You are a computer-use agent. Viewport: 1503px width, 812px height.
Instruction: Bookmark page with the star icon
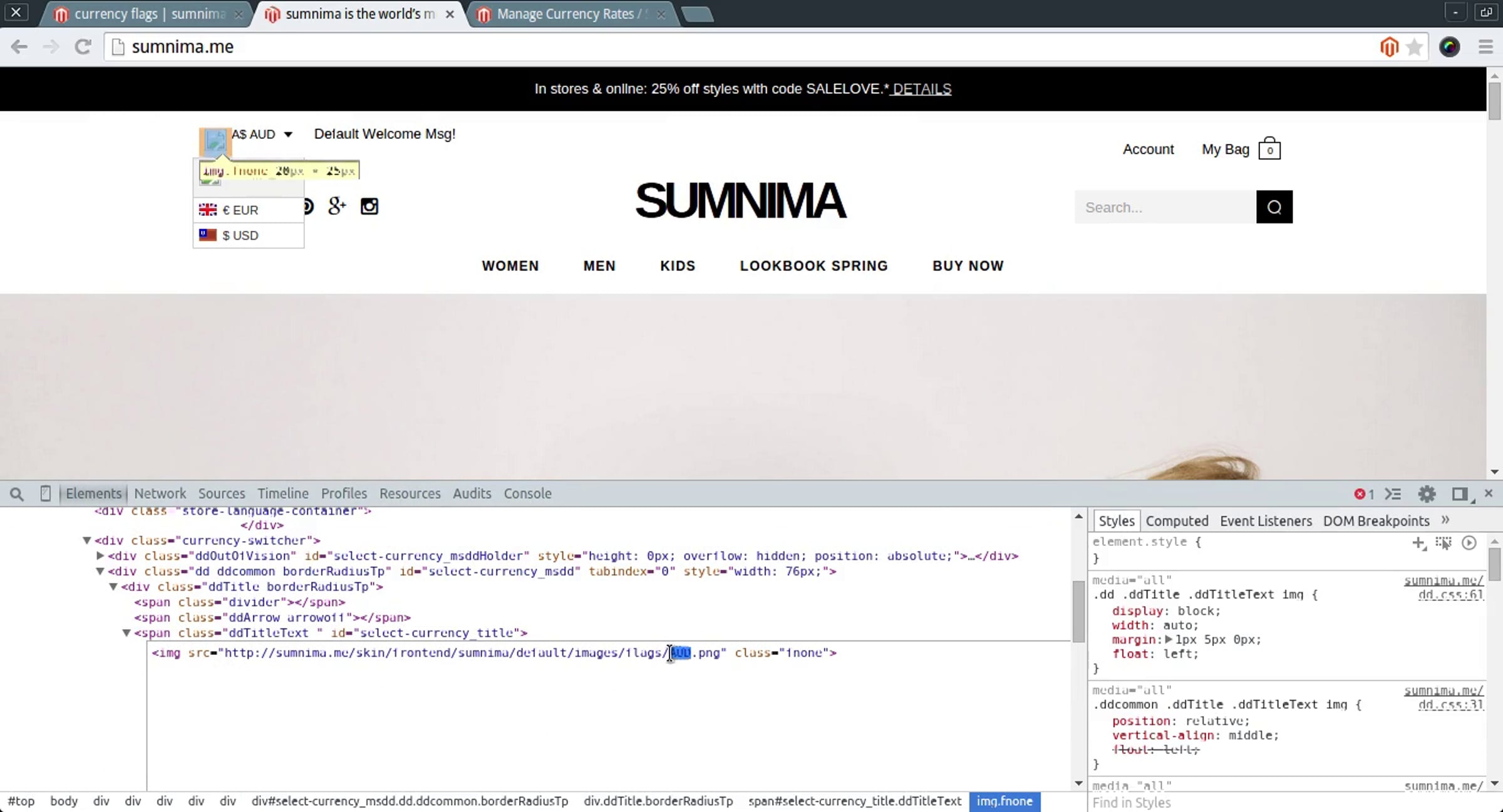(1414, 47)
